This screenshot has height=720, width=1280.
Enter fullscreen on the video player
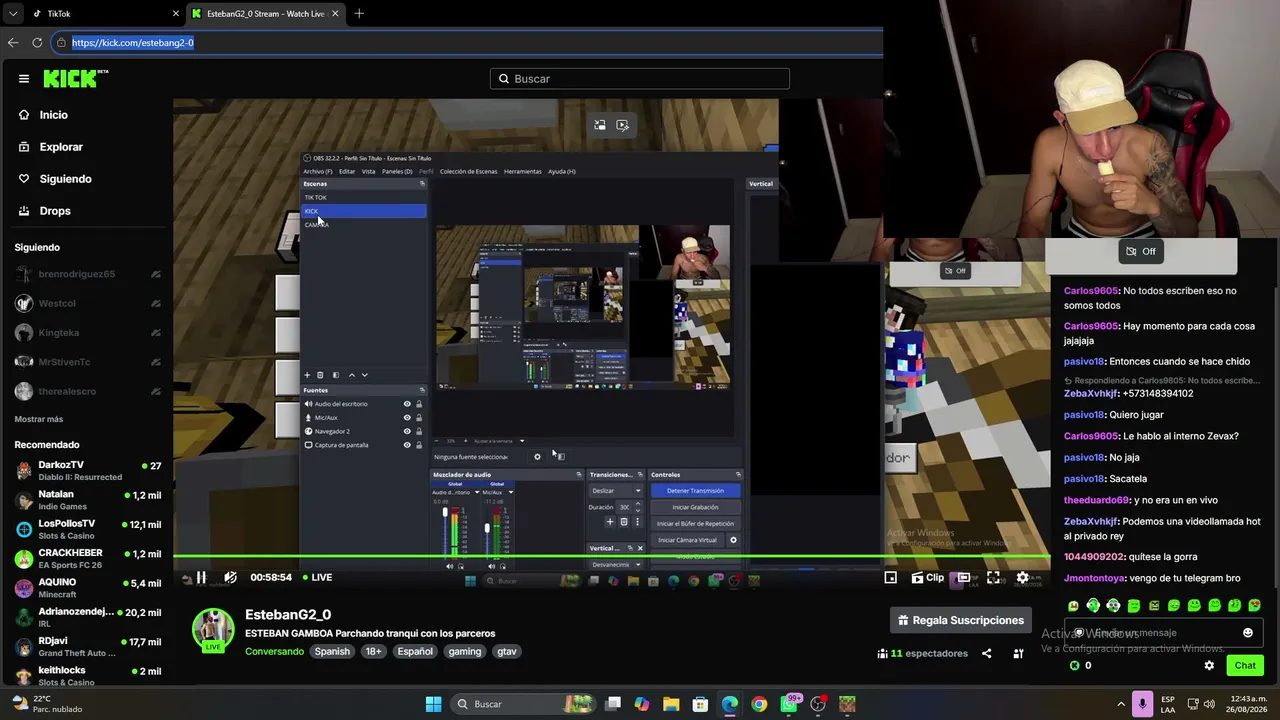click(993, 577)
